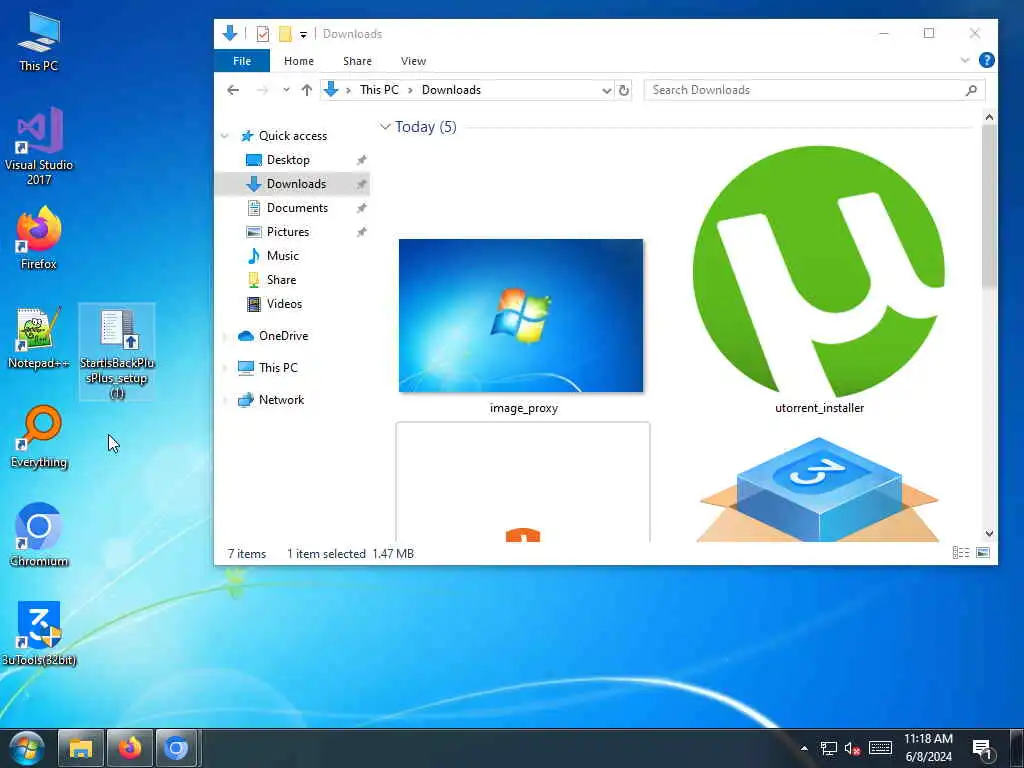
Task: Open Chromium desktop shortcut
Action: (x=39, y=535)
